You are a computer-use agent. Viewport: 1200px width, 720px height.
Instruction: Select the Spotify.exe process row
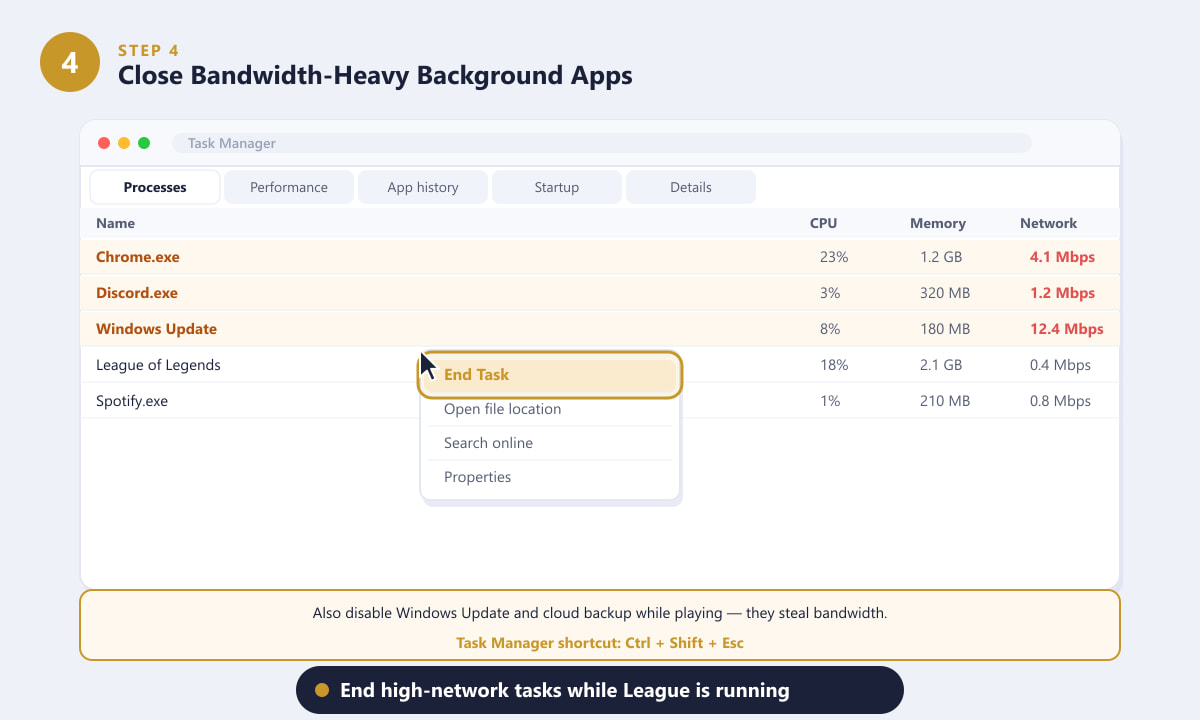point(600,401)
